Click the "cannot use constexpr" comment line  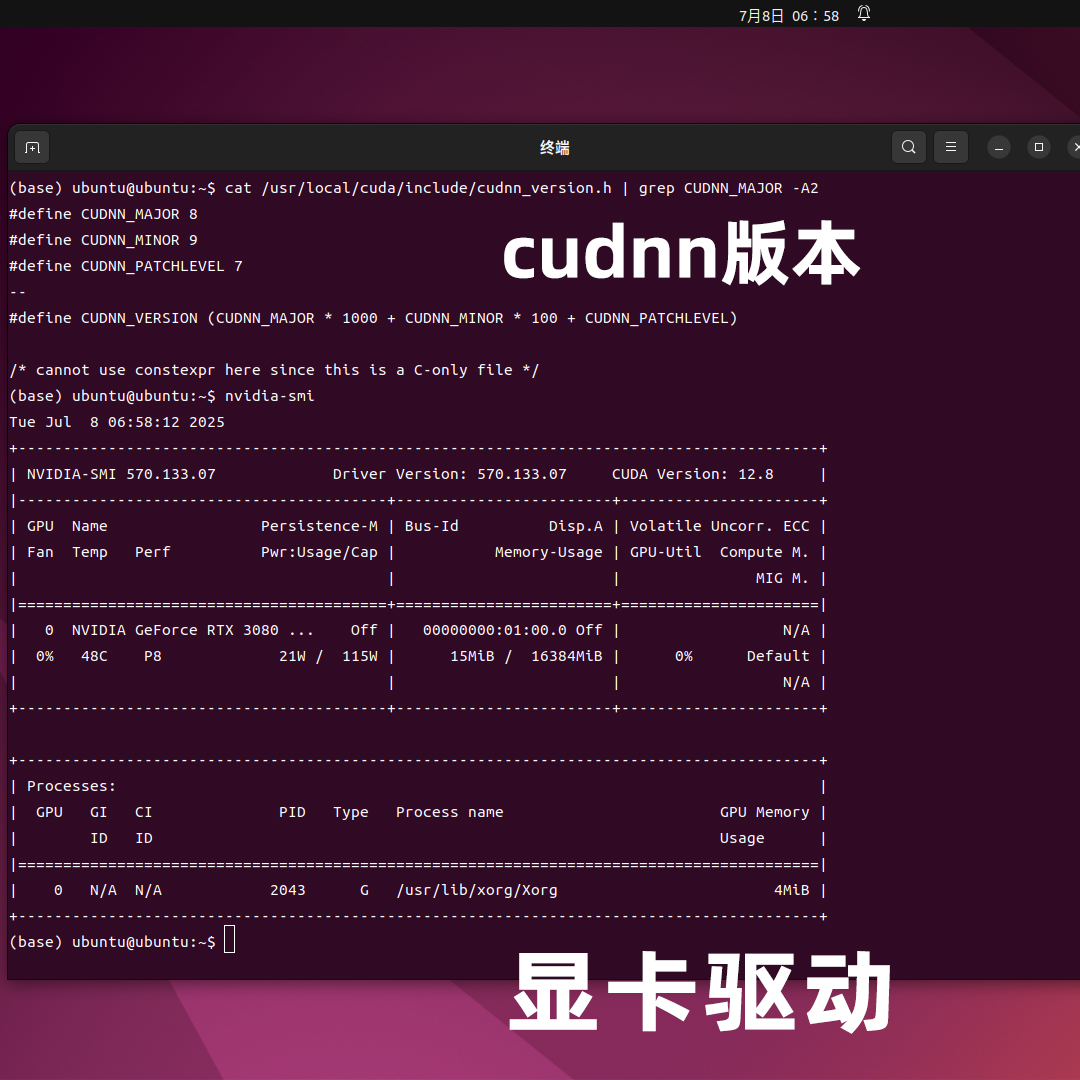(x=274, y=370)
